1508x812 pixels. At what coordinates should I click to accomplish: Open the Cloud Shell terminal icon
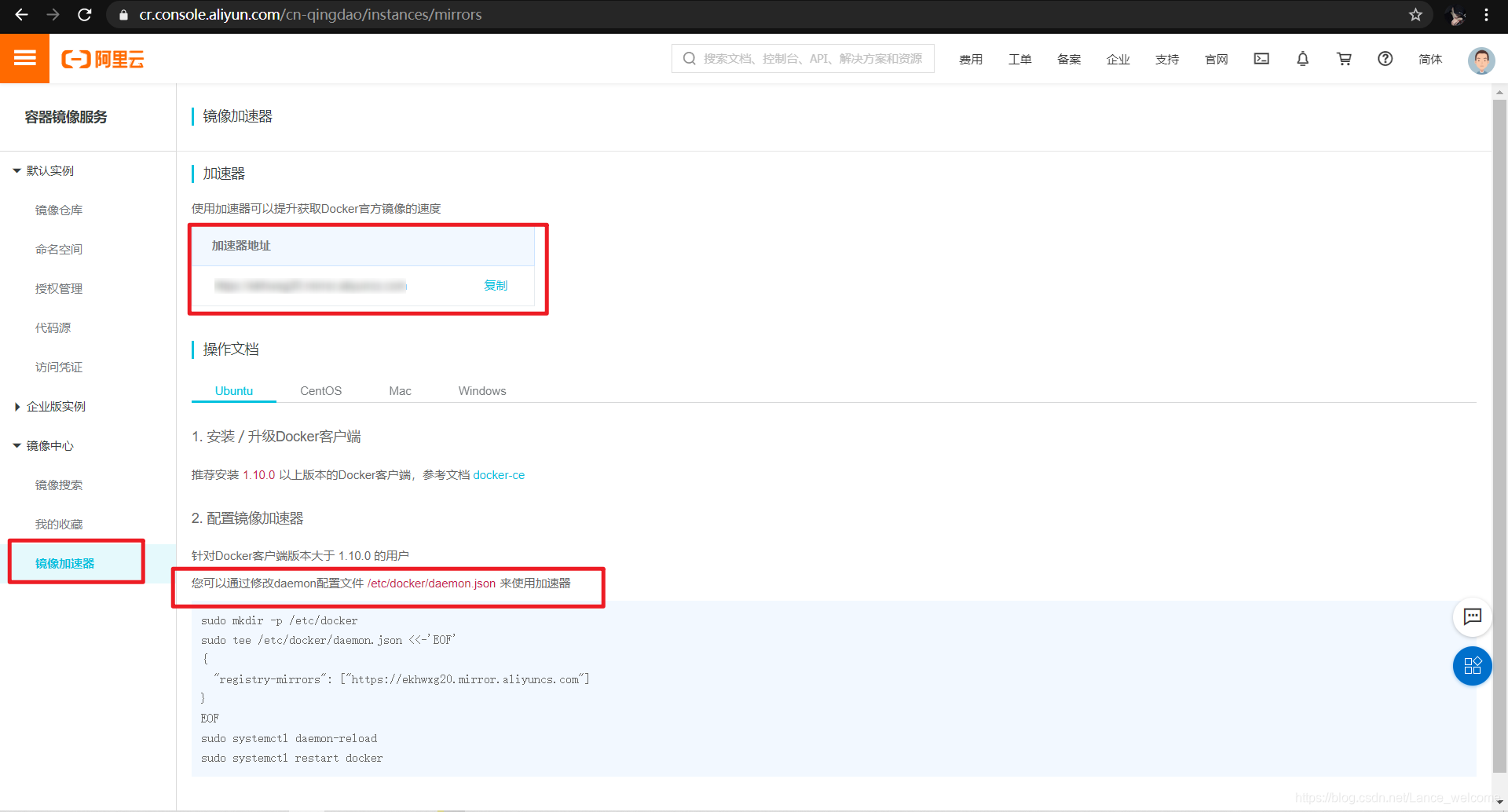(1261, 59)
